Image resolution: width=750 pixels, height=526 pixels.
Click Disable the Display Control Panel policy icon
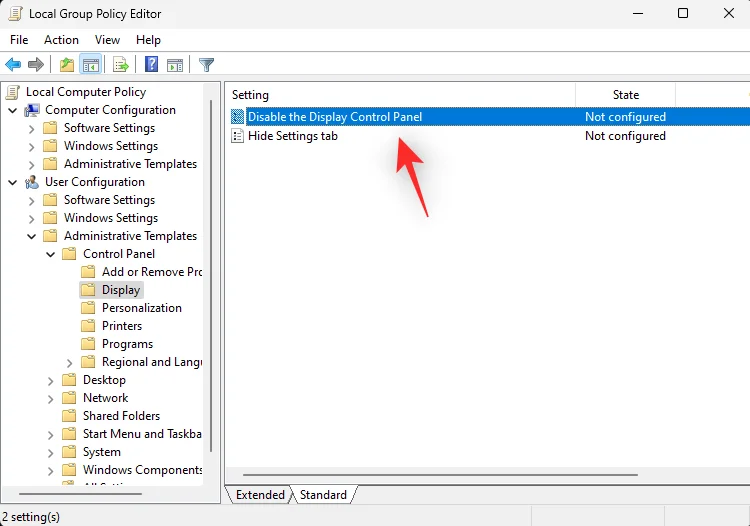[x=237, y=117]
